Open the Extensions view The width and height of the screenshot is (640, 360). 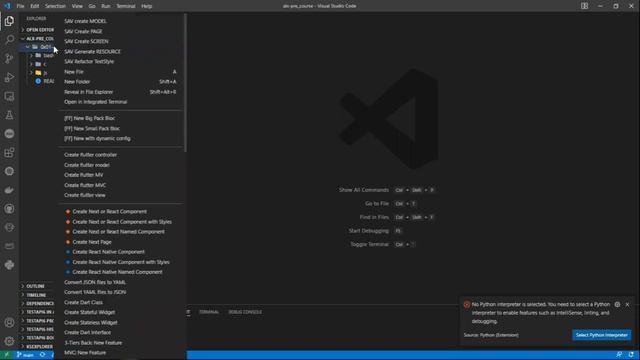(9, 153)
